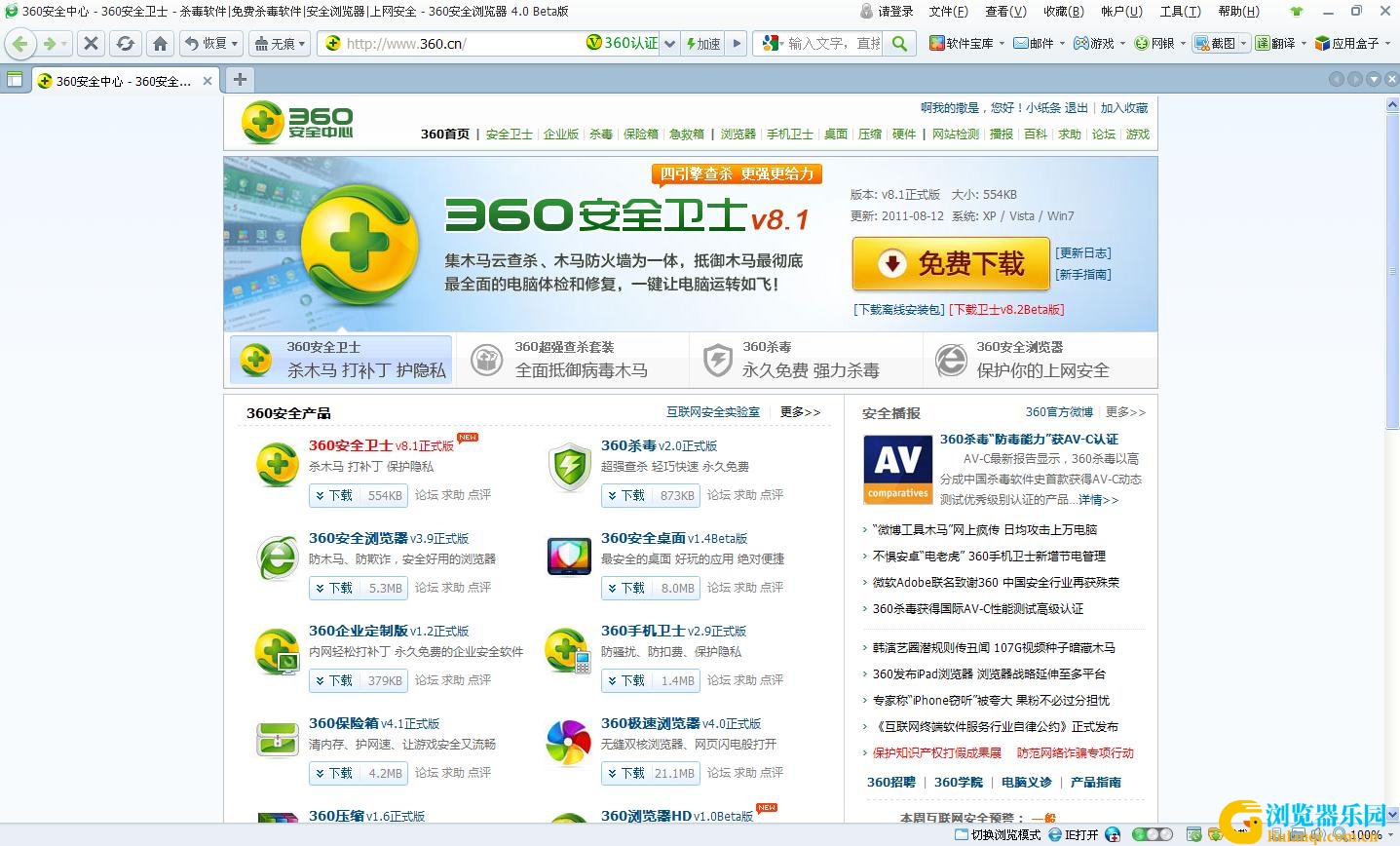Image resolution: width=1400 pixels, height=846 pixels.
Task: Go back with the back arrow button
Action: click(21, 44)
